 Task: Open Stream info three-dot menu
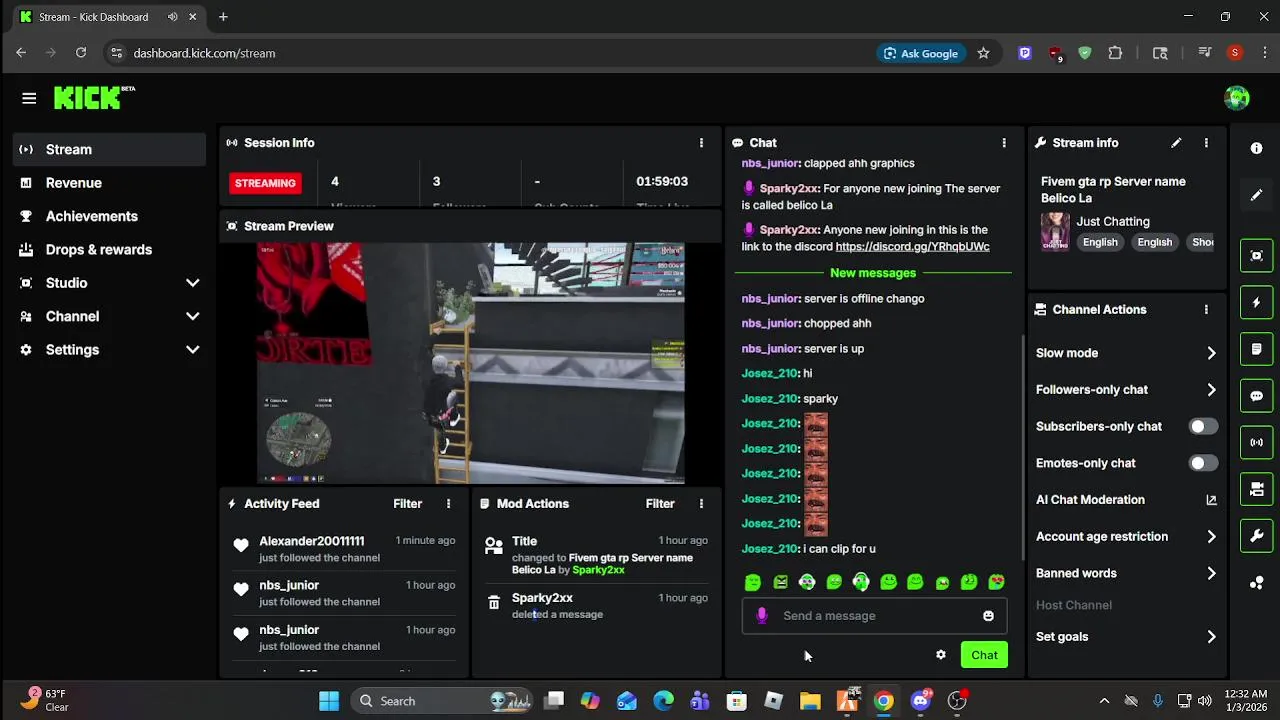[x=1206, y=143]
